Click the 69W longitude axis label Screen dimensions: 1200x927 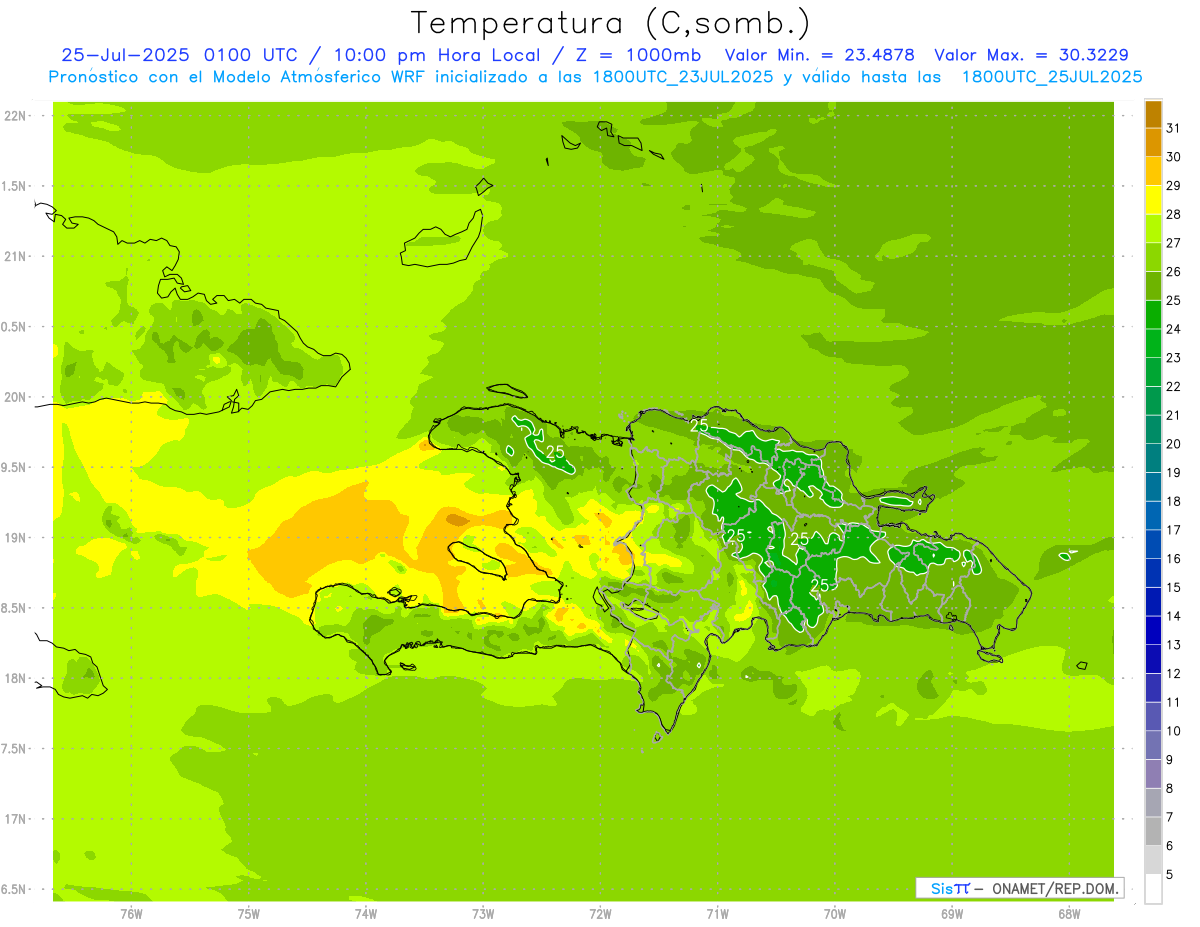tap(952, 914)
